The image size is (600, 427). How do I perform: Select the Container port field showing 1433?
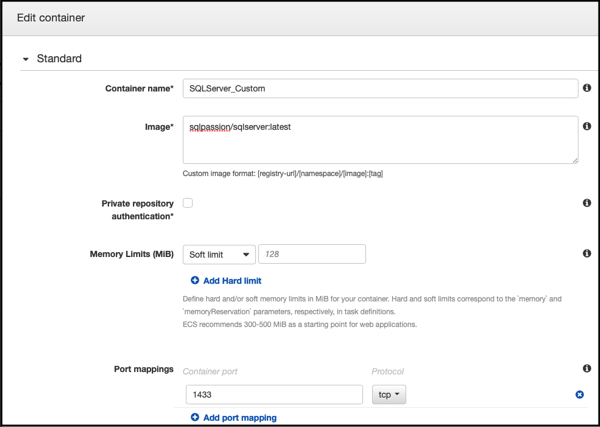coord(273,395)
